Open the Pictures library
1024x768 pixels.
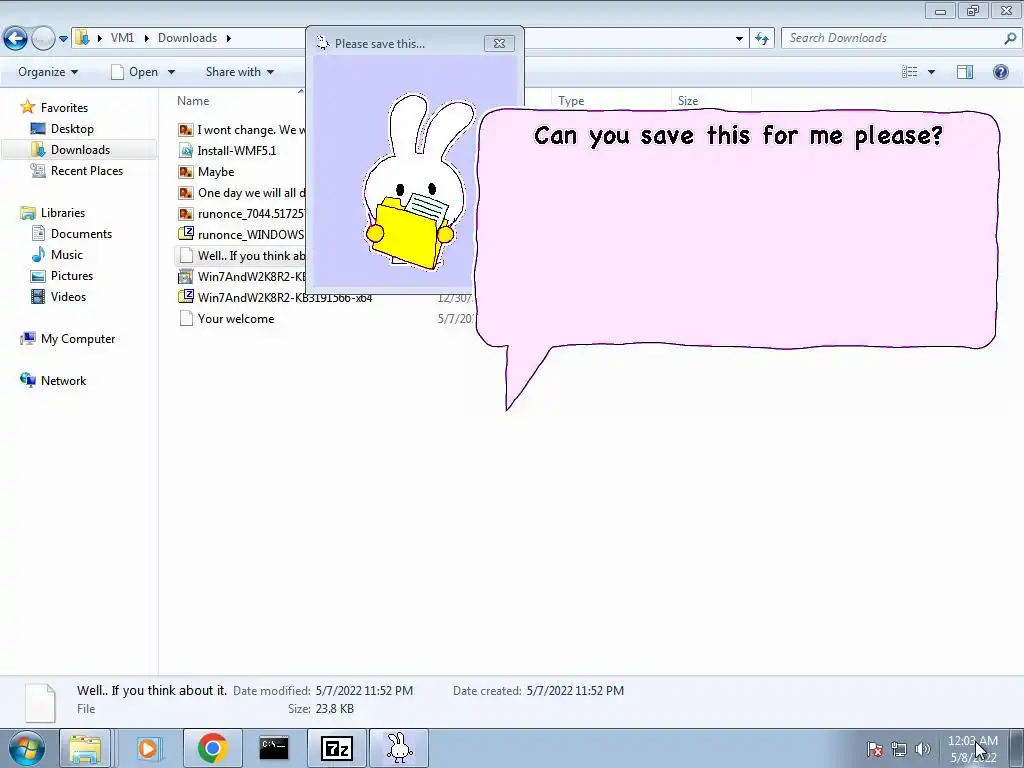pyautogui.click(x=72, y=276)
